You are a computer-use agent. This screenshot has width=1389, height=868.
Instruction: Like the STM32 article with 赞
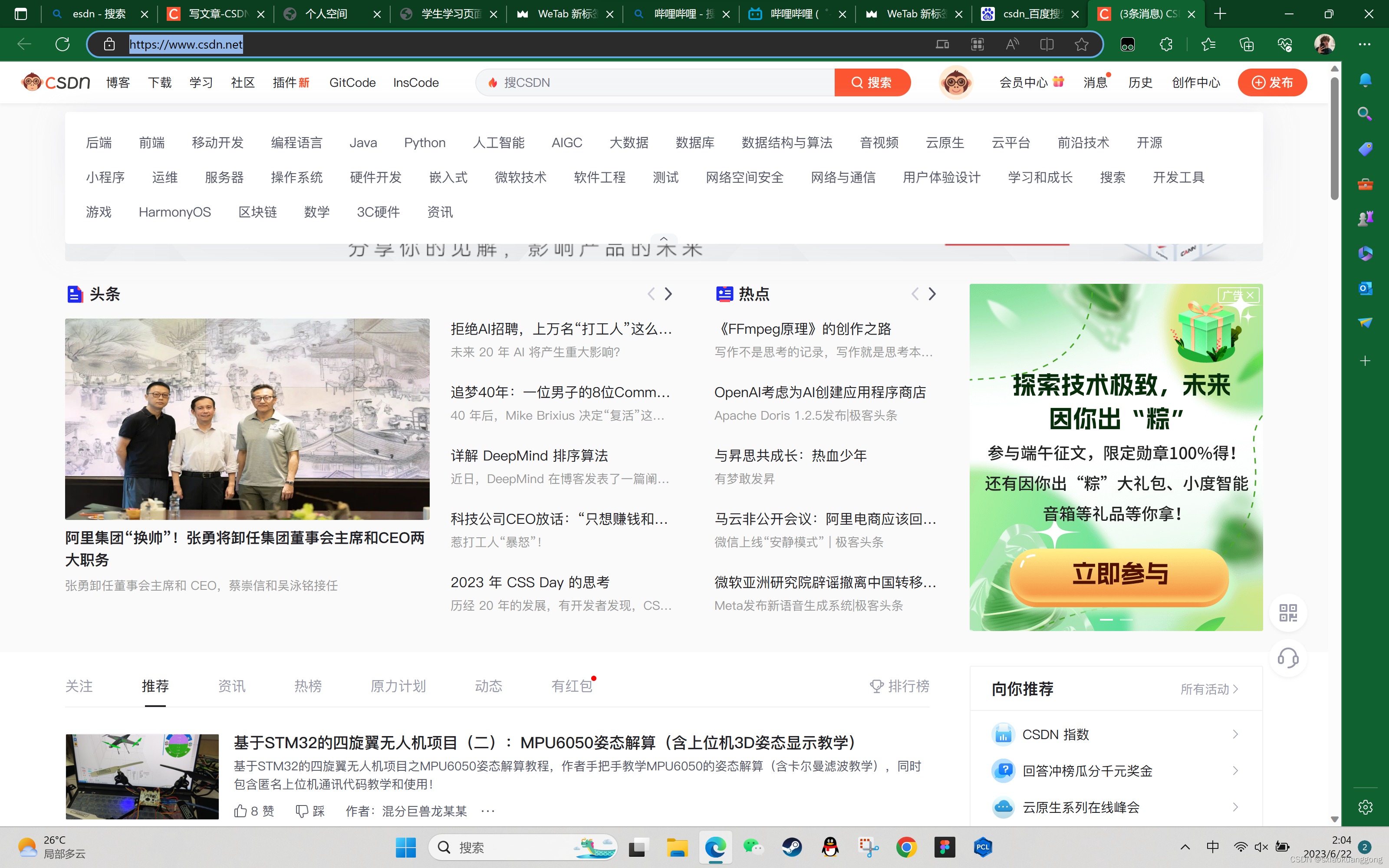[253, 811]
